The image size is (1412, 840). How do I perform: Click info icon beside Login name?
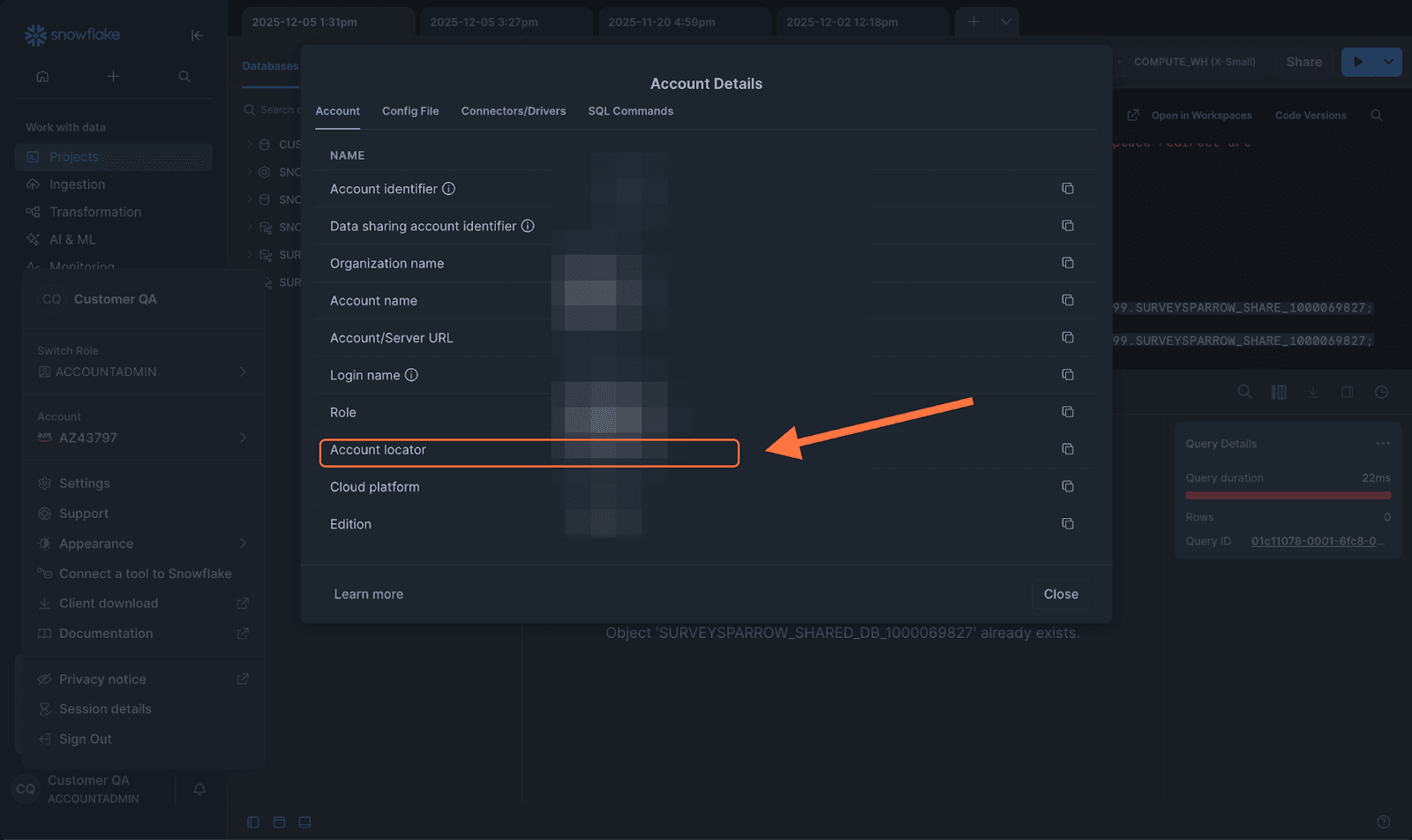(x=411, y=375)
